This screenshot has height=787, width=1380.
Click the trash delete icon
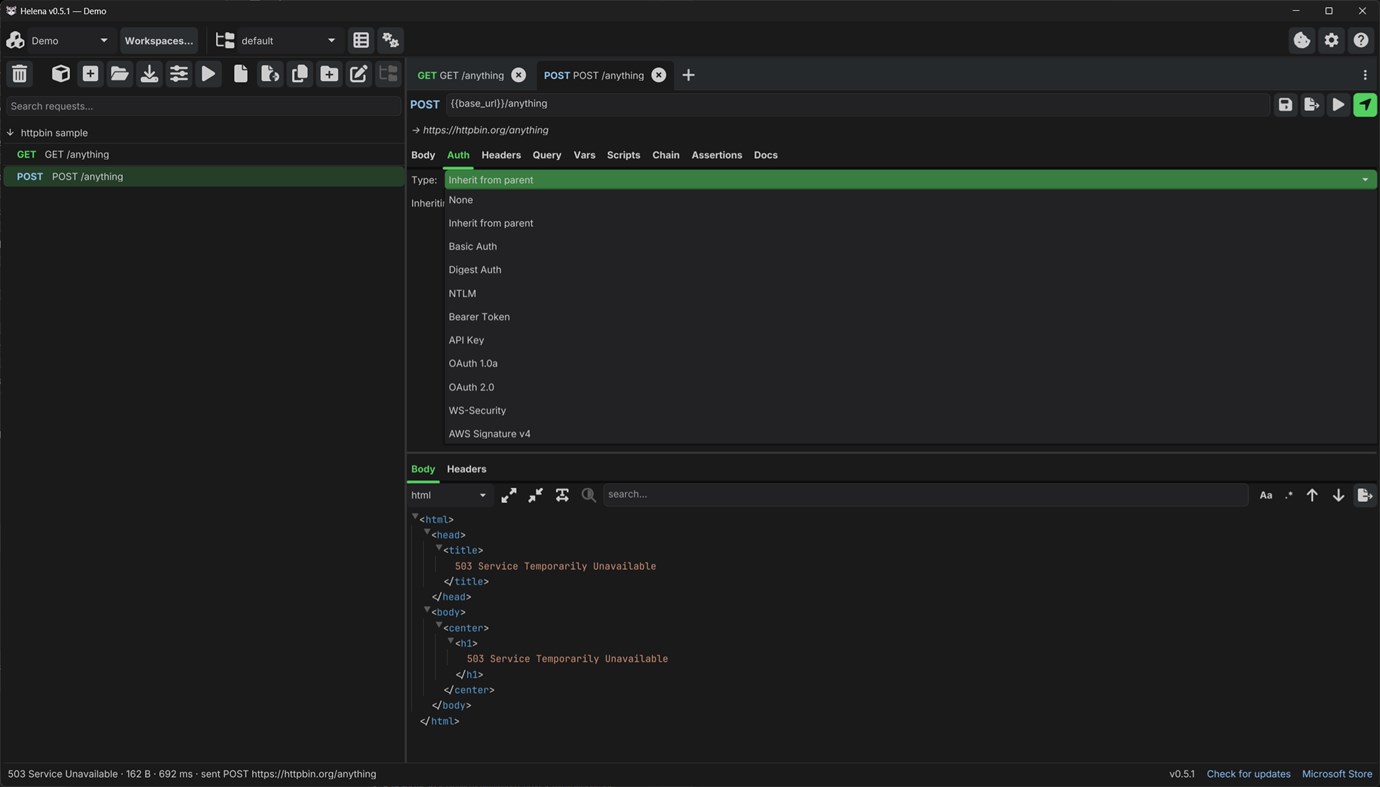(20, 74)
